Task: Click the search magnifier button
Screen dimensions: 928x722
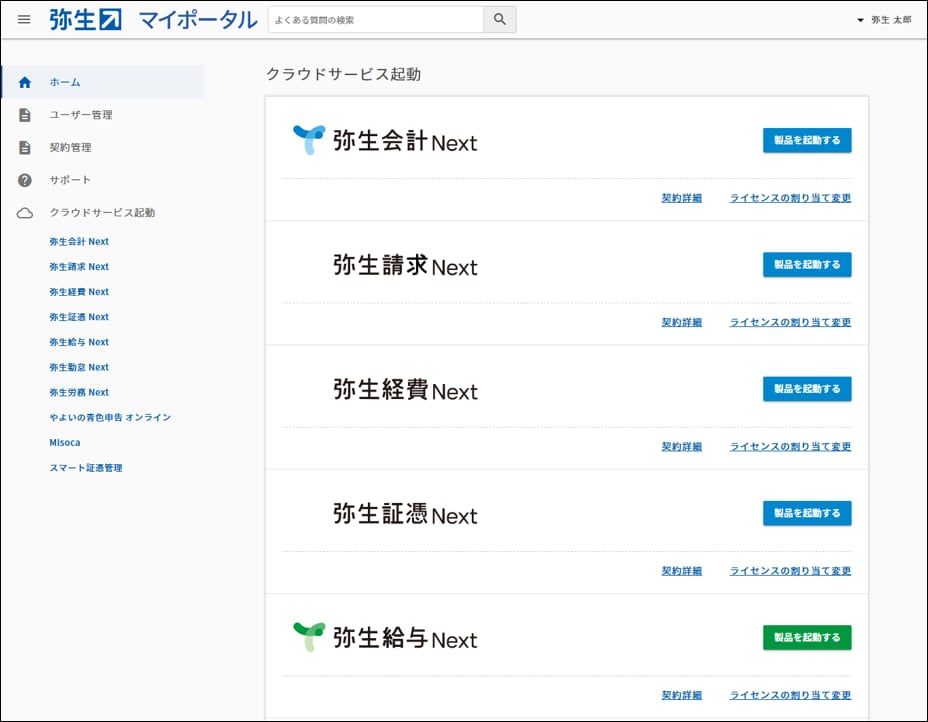Action: coord(500,20)
